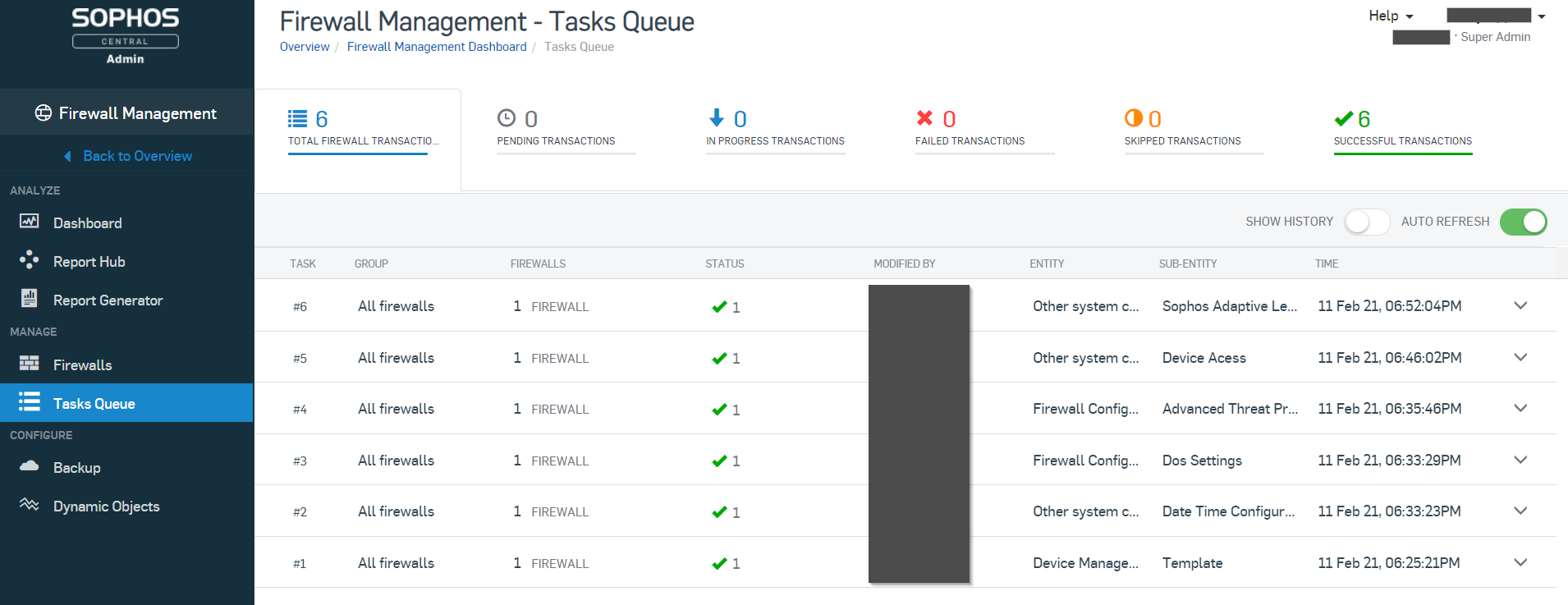This screenshot has width=1568, height=605.
Task: Click the 'Sophos Adaptive Le...' sub-entity cell
Action: [x=1230, y=306]
